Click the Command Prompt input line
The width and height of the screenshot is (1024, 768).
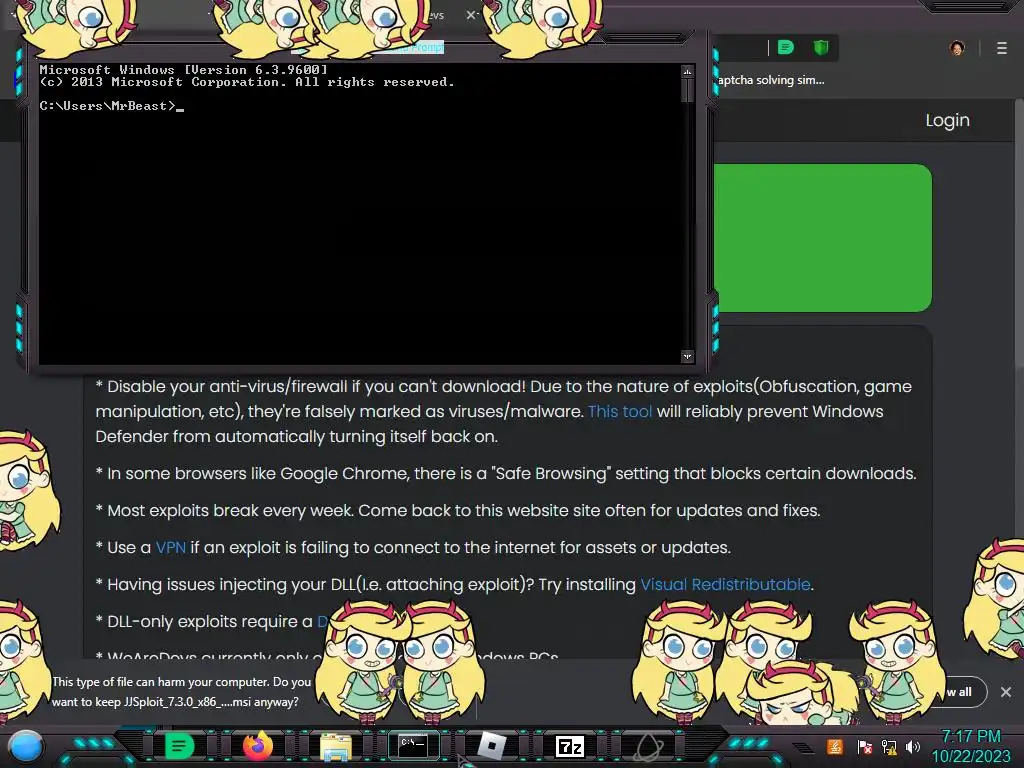(x=111, y=106)
